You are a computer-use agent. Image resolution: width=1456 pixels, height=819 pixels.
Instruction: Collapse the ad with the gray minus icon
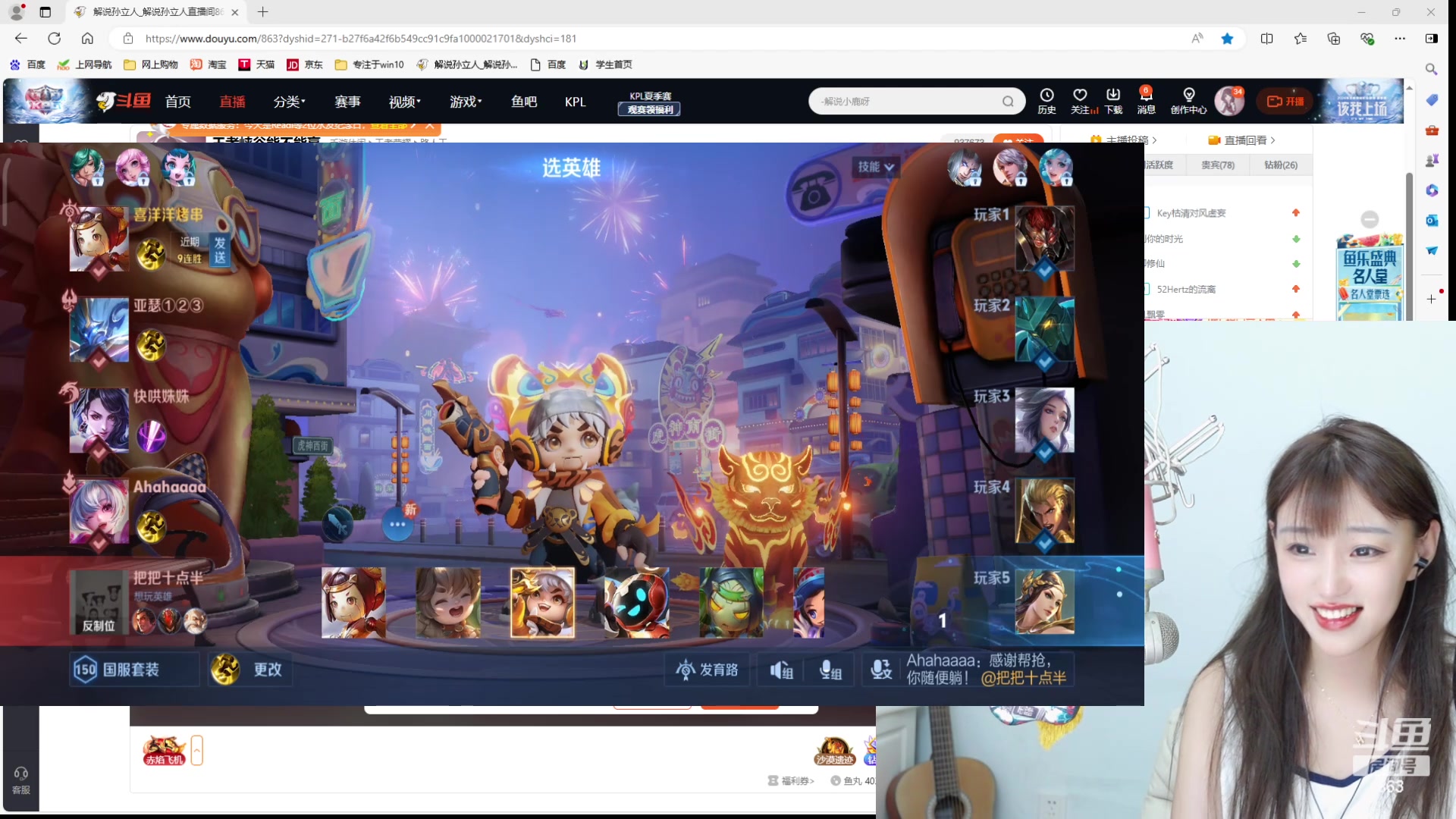click(x=1370, y=219)
